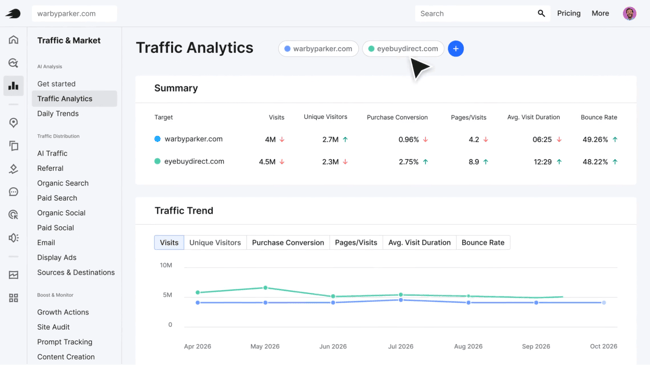This screenshot has width=650, height=365.
Task: Click the Unique Visitors column header
Action: click(325, 117)
